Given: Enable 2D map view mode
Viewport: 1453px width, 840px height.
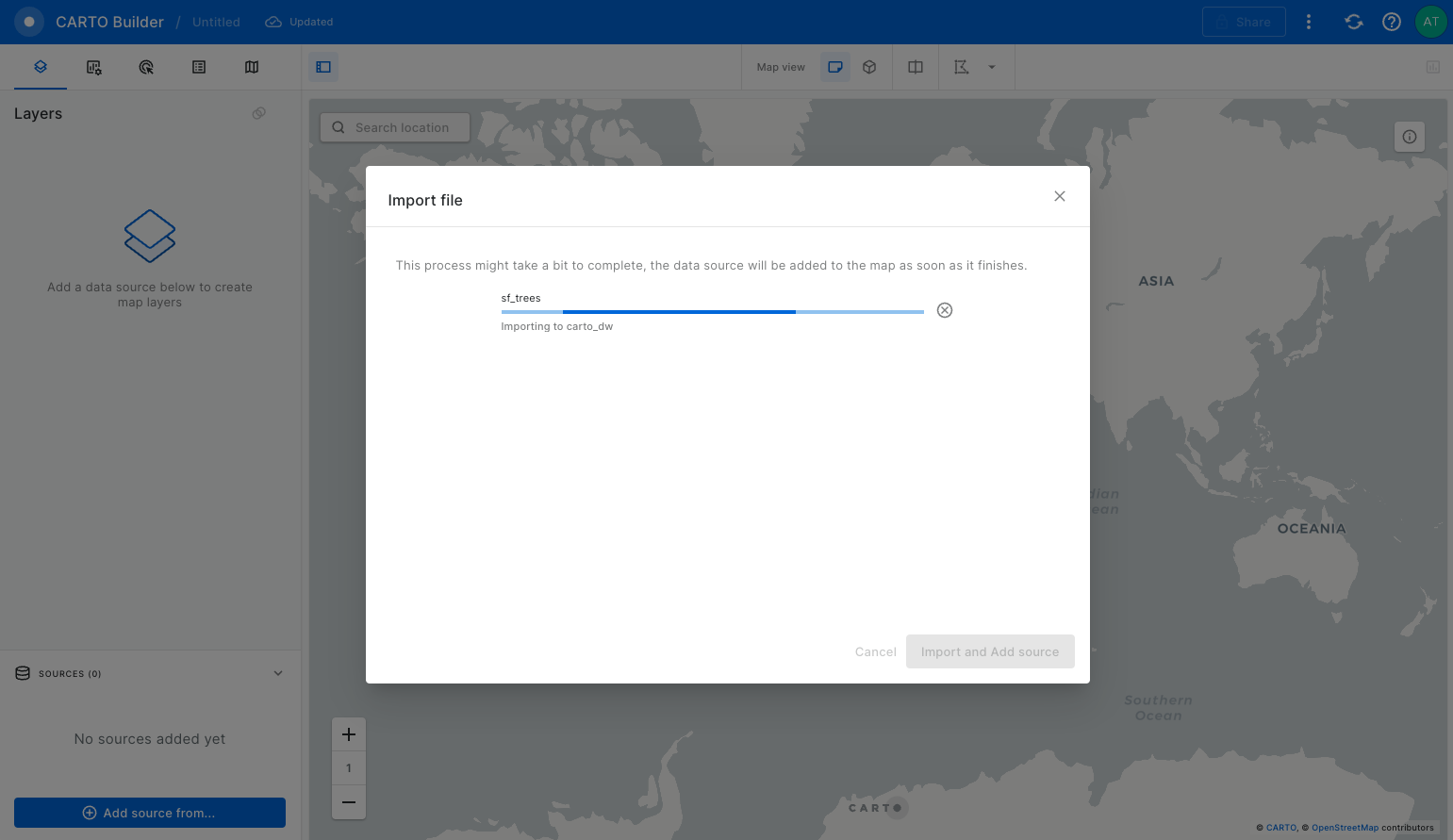Looking at the screenshot, I should click(834, 67).
